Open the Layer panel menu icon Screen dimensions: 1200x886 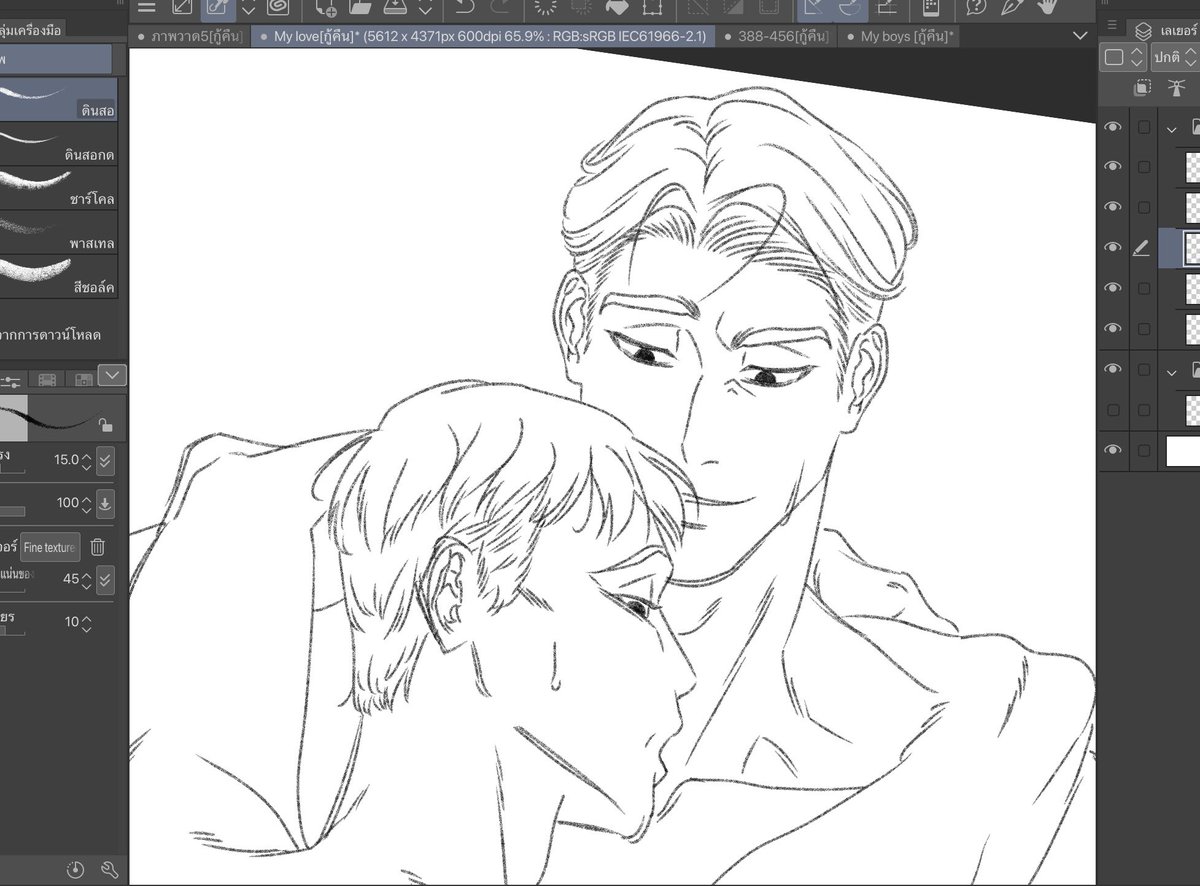1112,25
